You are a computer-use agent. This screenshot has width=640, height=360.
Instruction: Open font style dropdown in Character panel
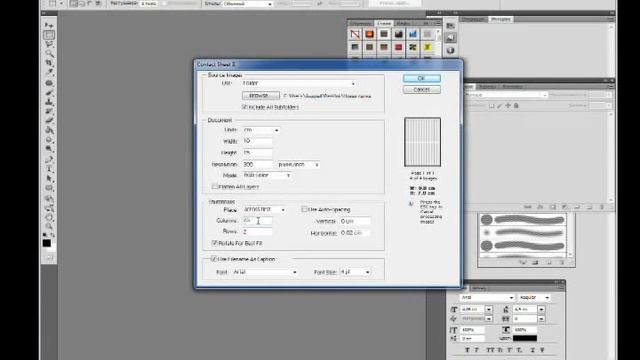tap(534, 298)
